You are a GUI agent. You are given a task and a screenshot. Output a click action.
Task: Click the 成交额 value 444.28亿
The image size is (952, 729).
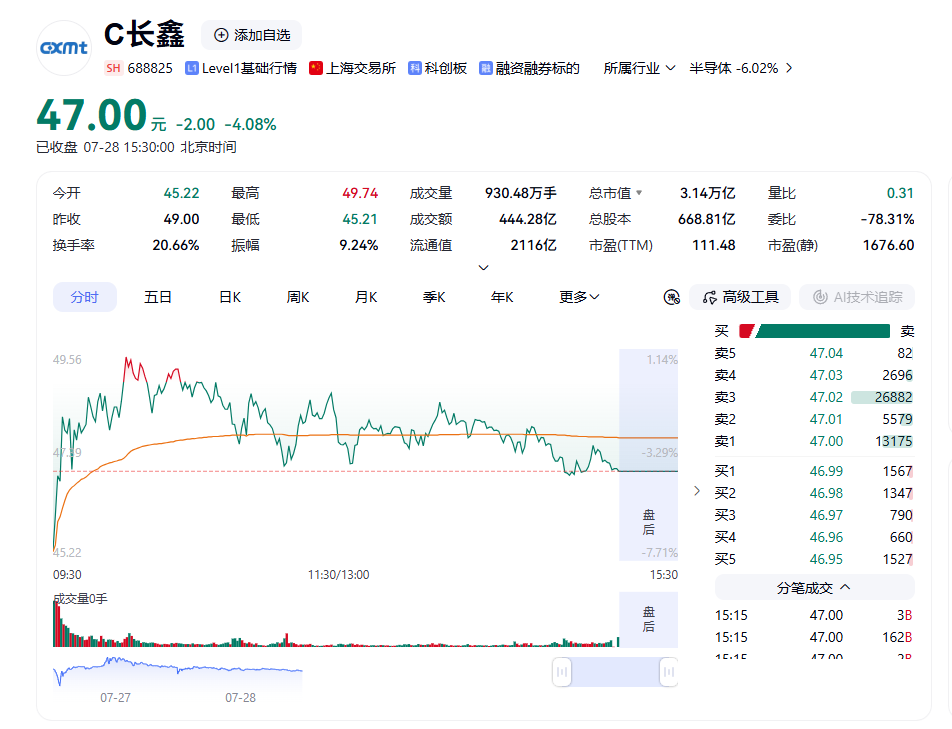[528, 219]
